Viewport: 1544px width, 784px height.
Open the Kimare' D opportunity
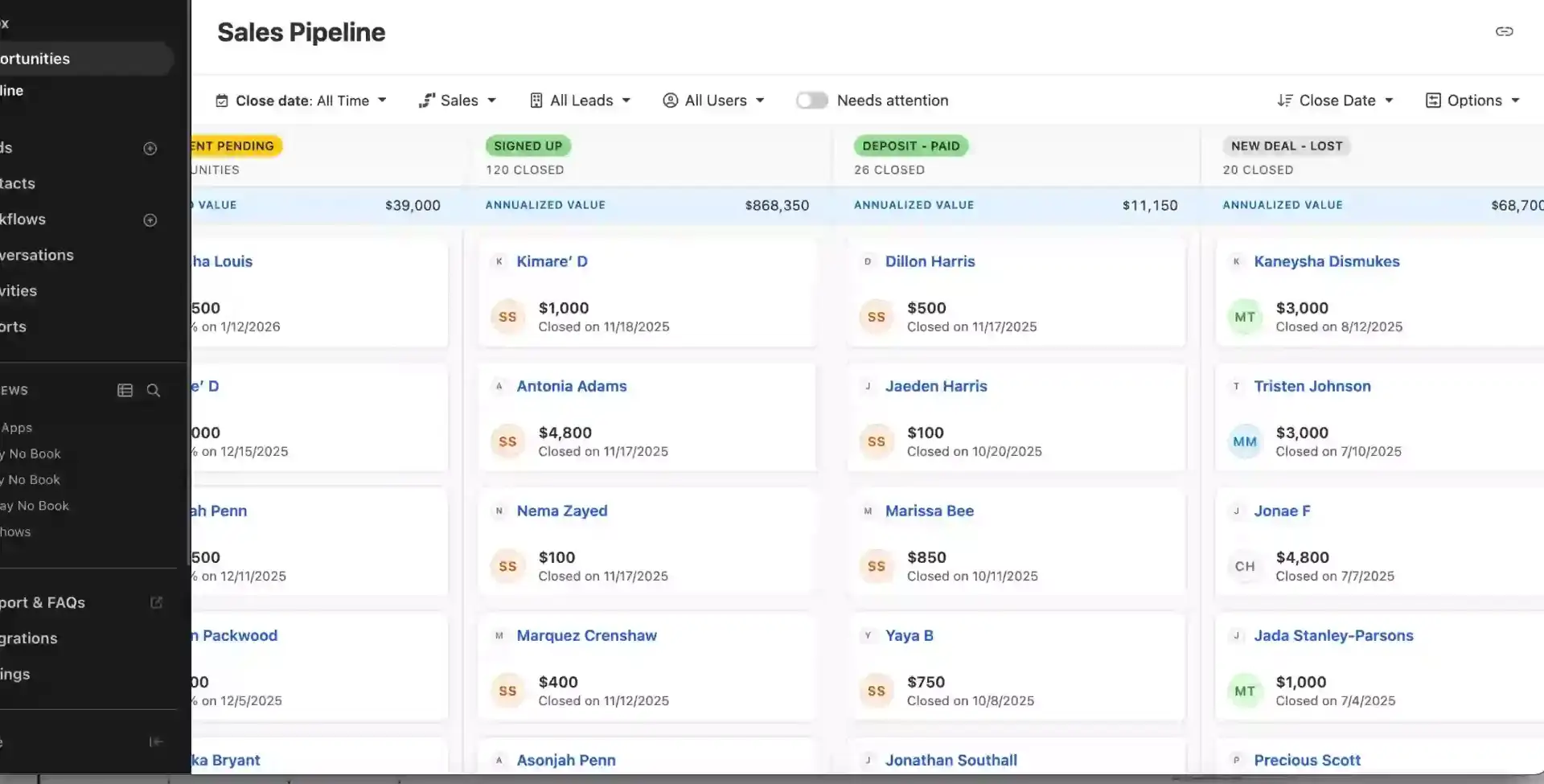[x=552, y=261]
